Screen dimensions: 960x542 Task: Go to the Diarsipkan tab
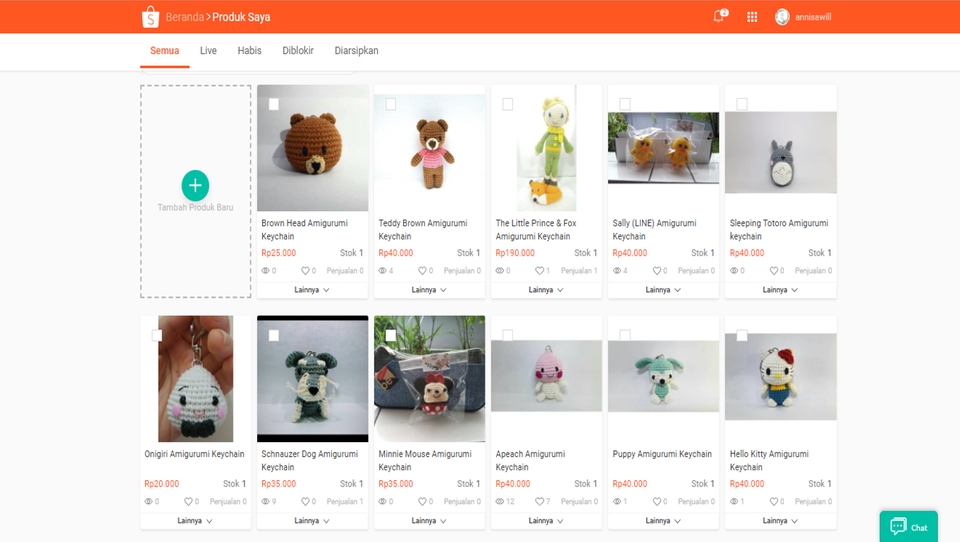pyautogui.click(x=356, y=51)
